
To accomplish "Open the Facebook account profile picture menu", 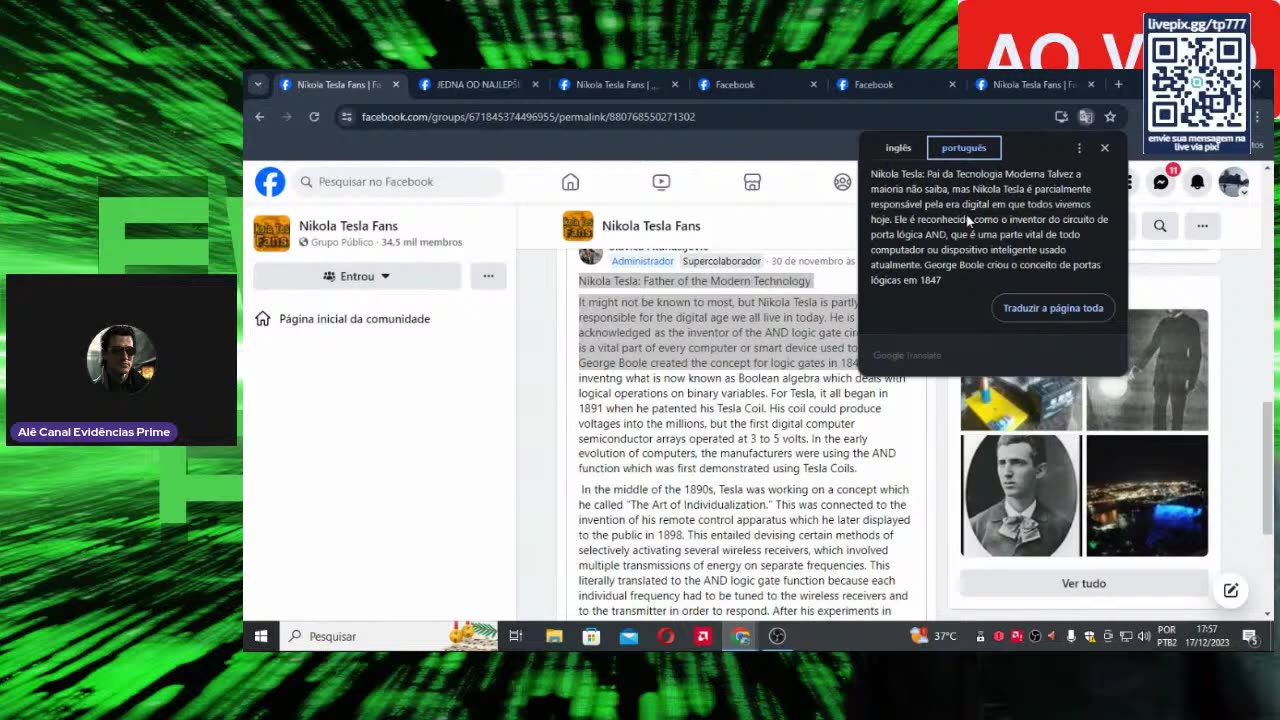I will 1233,182.
